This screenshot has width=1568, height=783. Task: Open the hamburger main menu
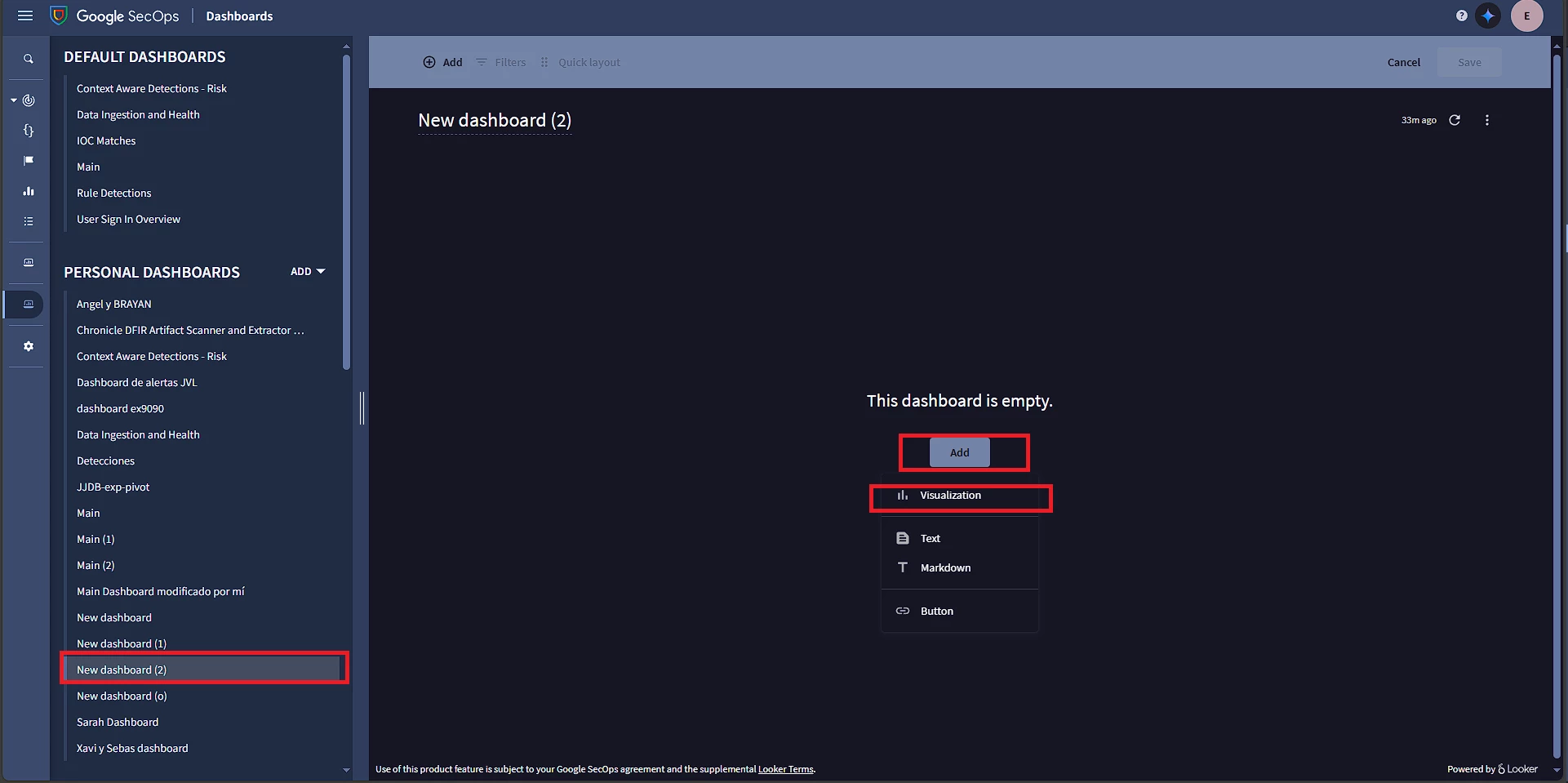point(25,16)
